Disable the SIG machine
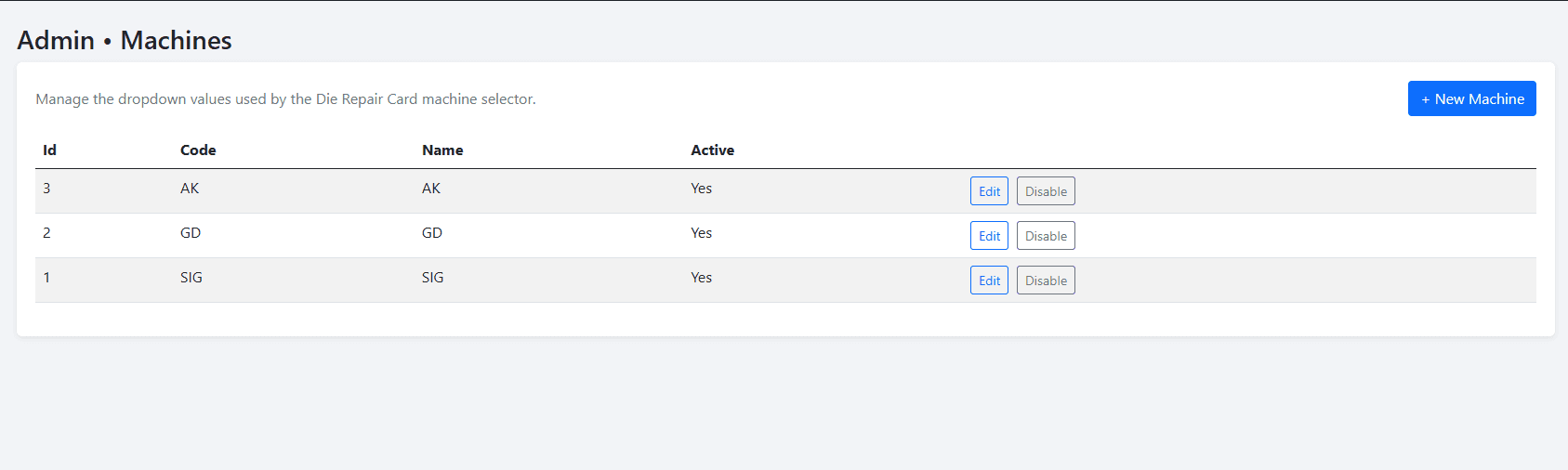This screenshot has width=1568, height=470. (x=1046, y=281)
